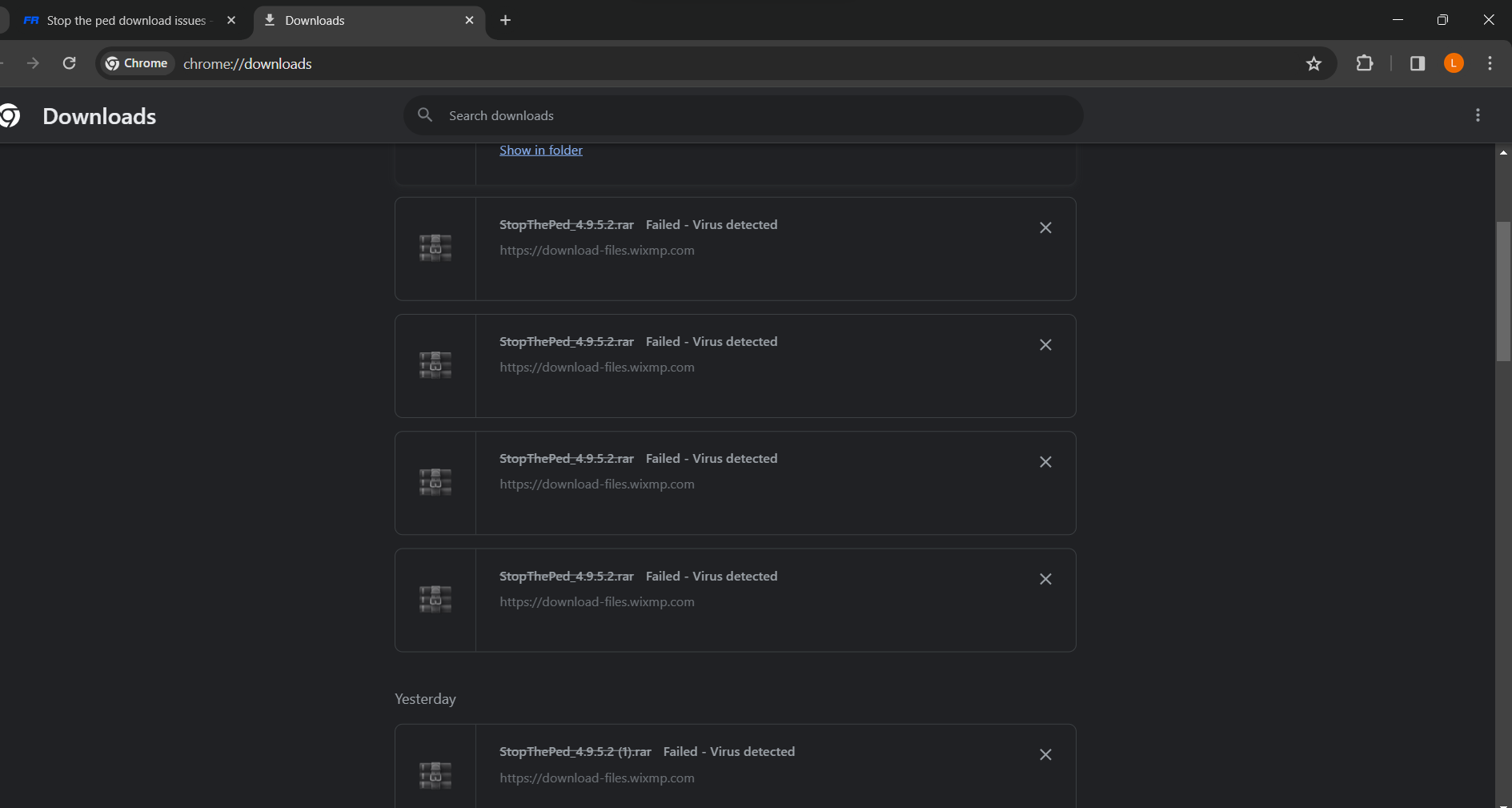Viewport: 1512px width, 808px height.
Task: Click the Yesterday section heading
Action: [425, 699]
